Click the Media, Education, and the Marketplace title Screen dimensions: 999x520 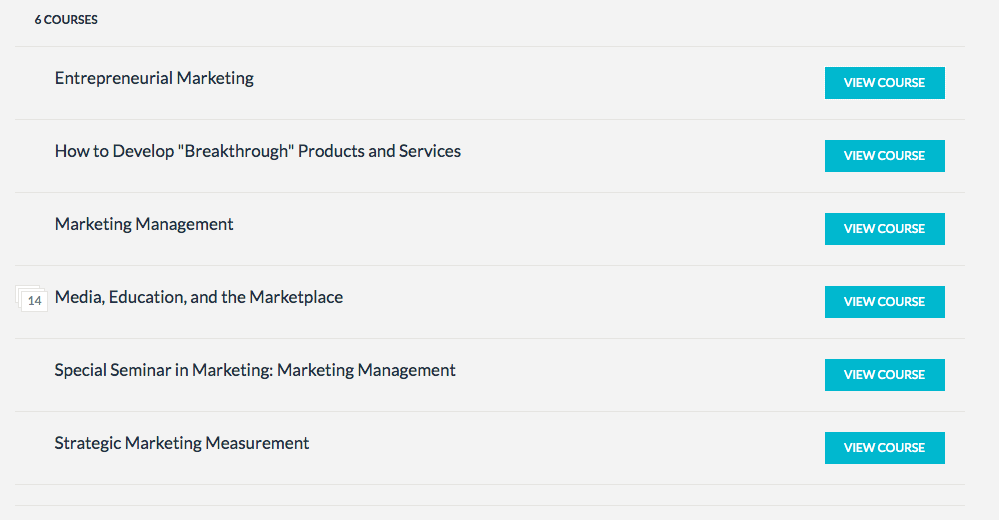pyautogui.click(x=199, y=298)
